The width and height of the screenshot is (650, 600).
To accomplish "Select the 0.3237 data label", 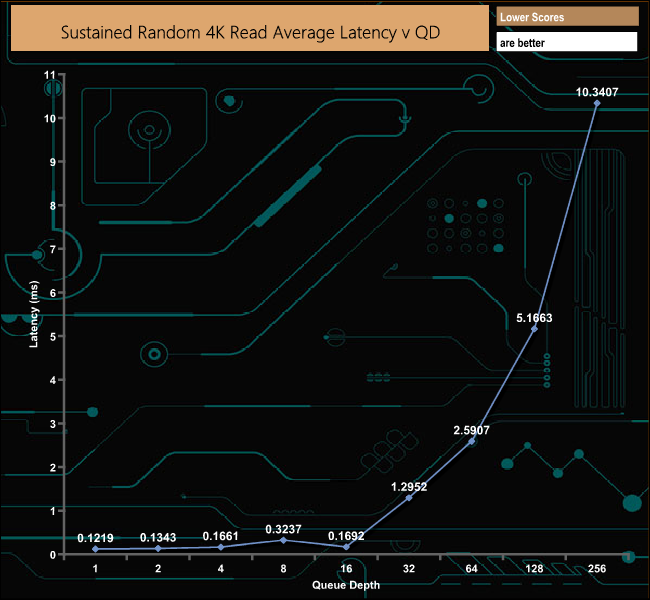I will click(x=283, y=530).
